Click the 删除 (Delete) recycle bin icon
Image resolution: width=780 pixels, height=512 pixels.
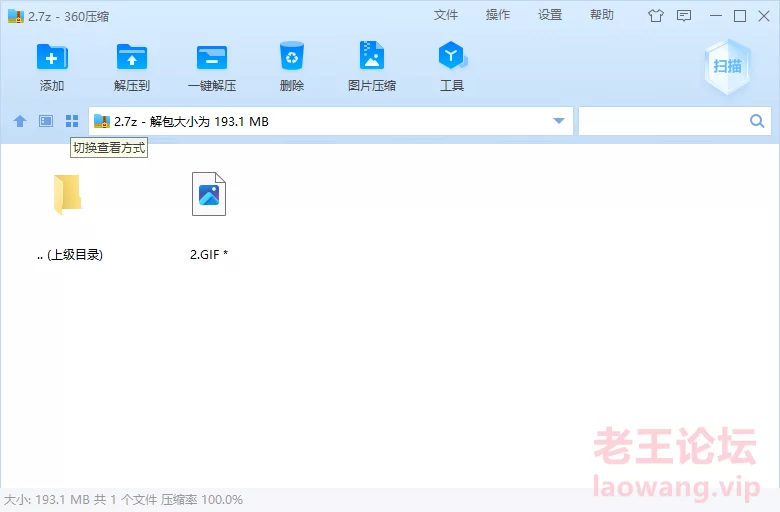point(292,56)
